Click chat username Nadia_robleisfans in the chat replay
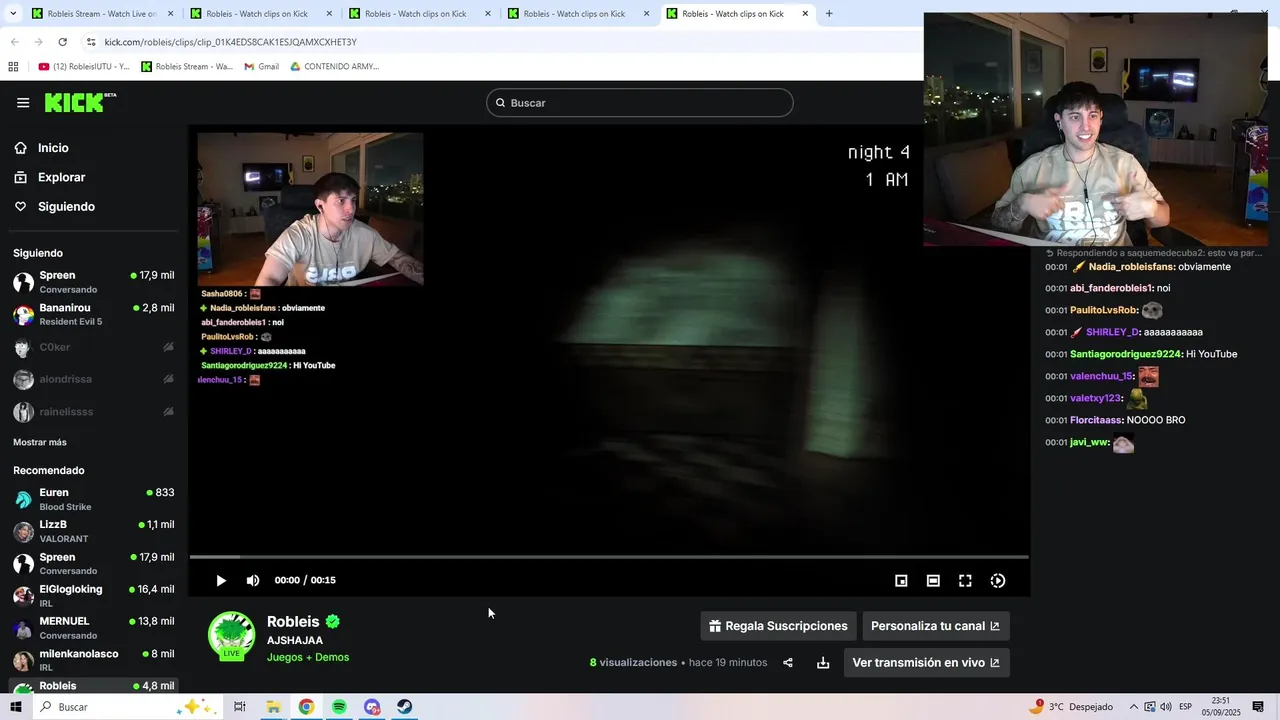 click(x=1131, y=267)
